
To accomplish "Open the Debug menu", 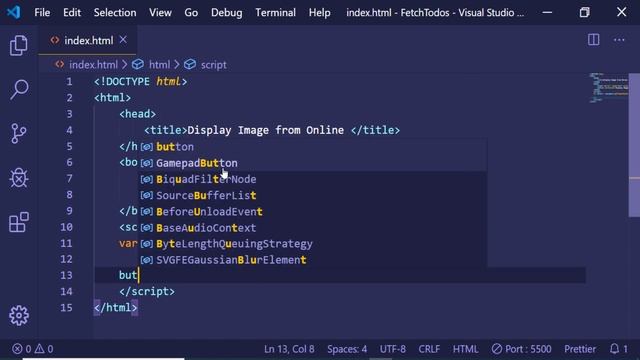I will coord(227,13).
